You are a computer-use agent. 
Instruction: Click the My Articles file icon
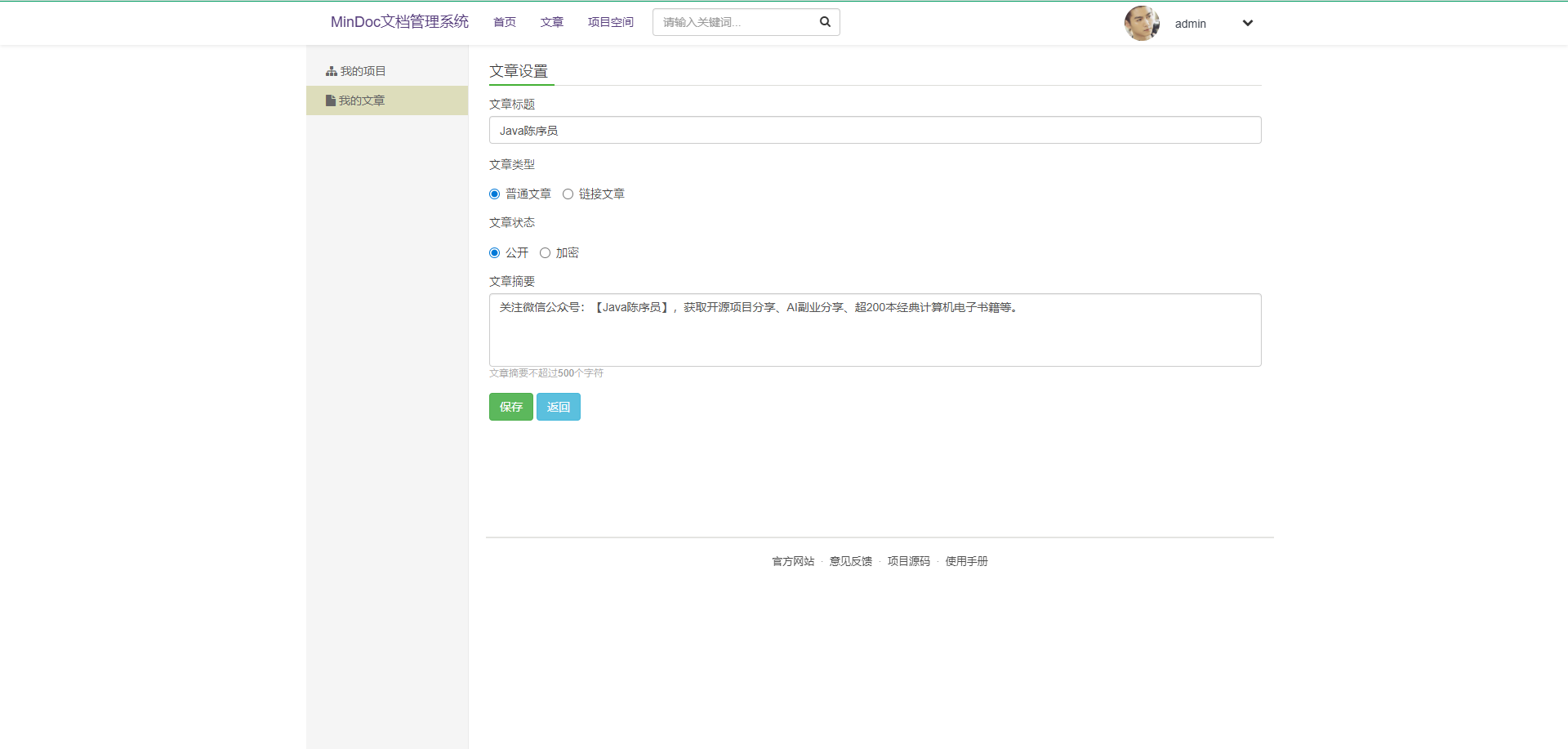point(330,101)
